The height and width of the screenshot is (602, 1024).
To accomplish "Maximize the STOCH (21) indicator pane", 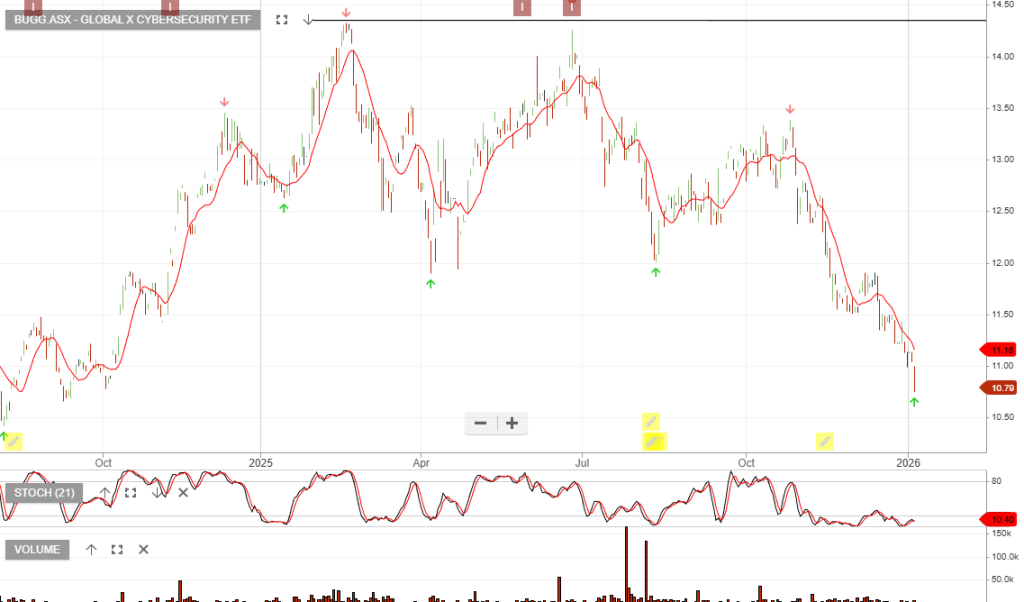I will 130,492.
